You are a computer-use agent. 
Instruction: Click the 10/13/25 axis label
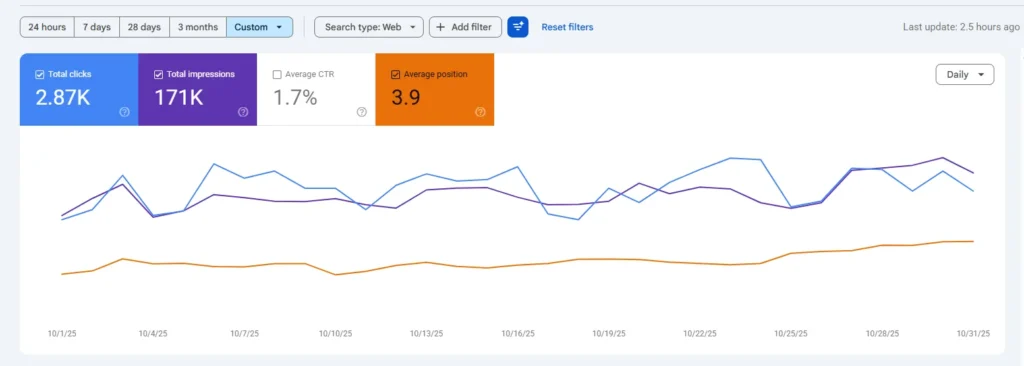click(426, 333)
